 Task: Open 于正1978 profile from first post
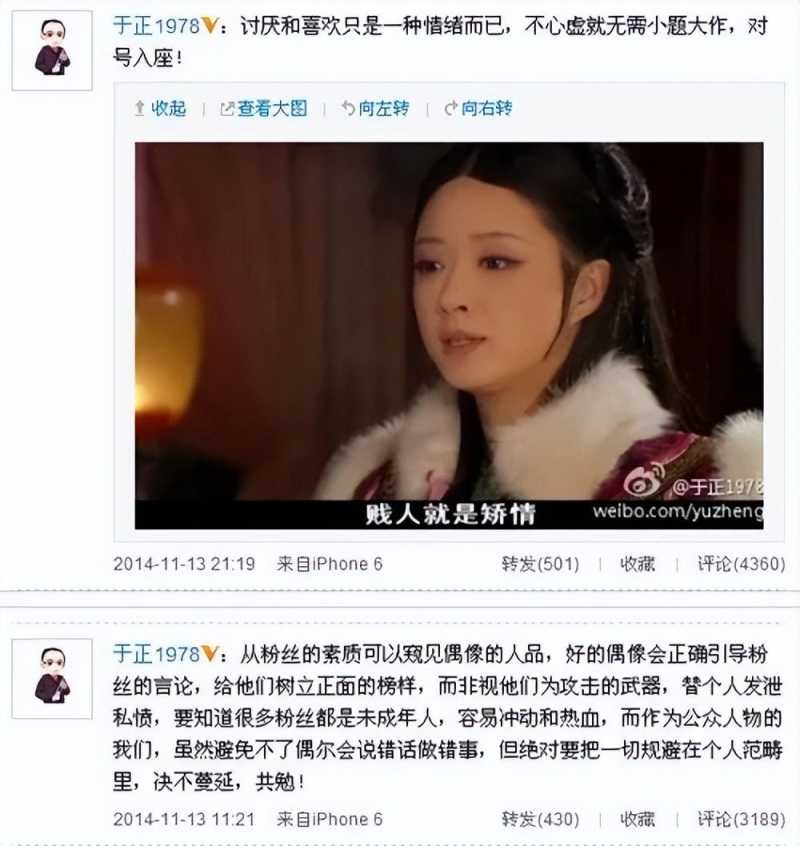click(156, 26)
